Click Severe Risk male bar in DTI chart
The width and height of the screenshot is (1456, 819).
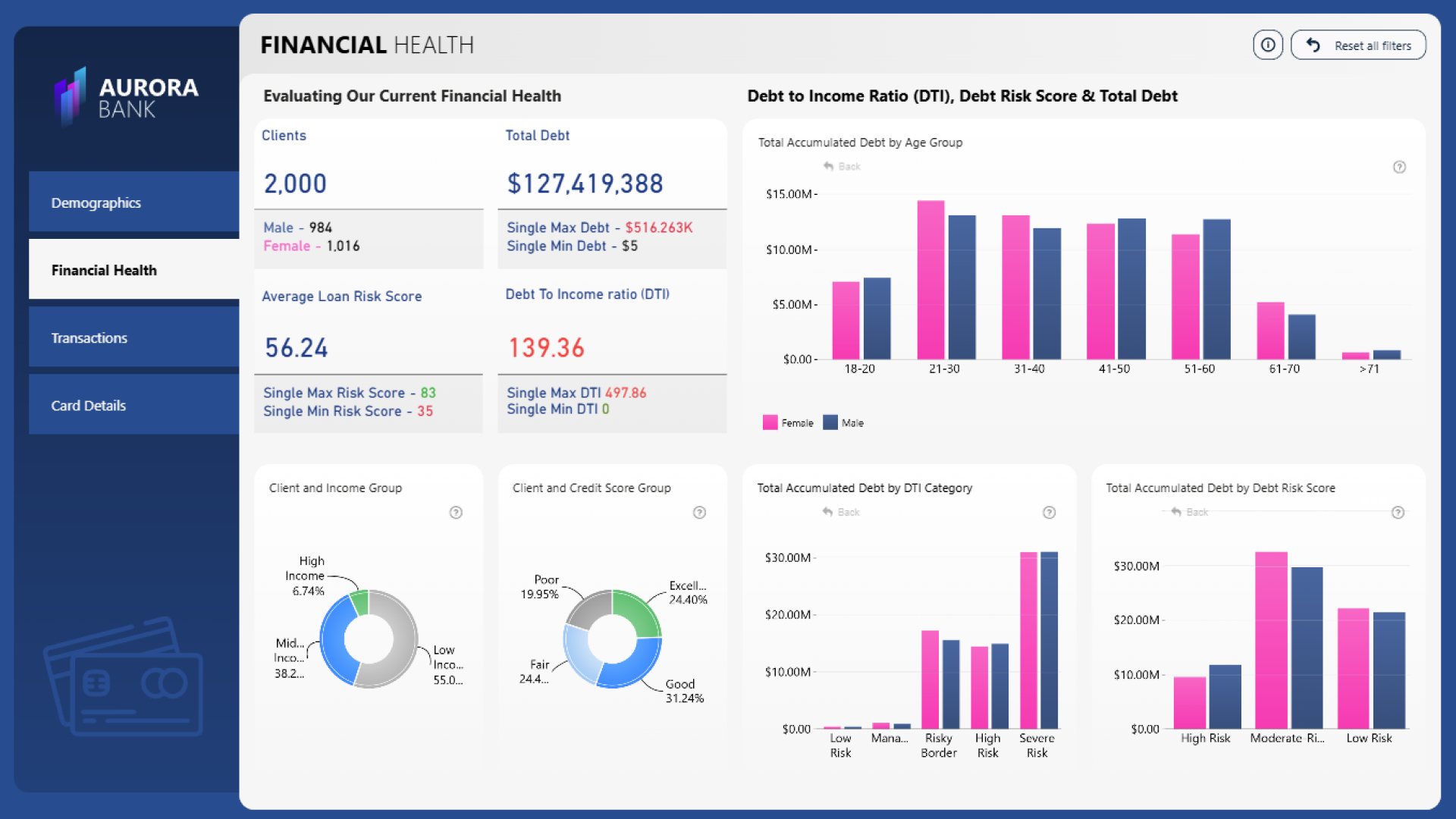tap(1050, 641)
